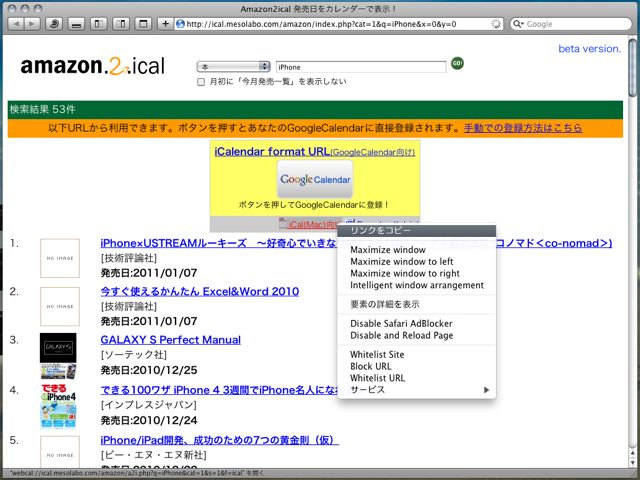The height and width of the screenshot is (480, 640).
Task: Click the full window layout toolbar button
Action: pos(143,24)
